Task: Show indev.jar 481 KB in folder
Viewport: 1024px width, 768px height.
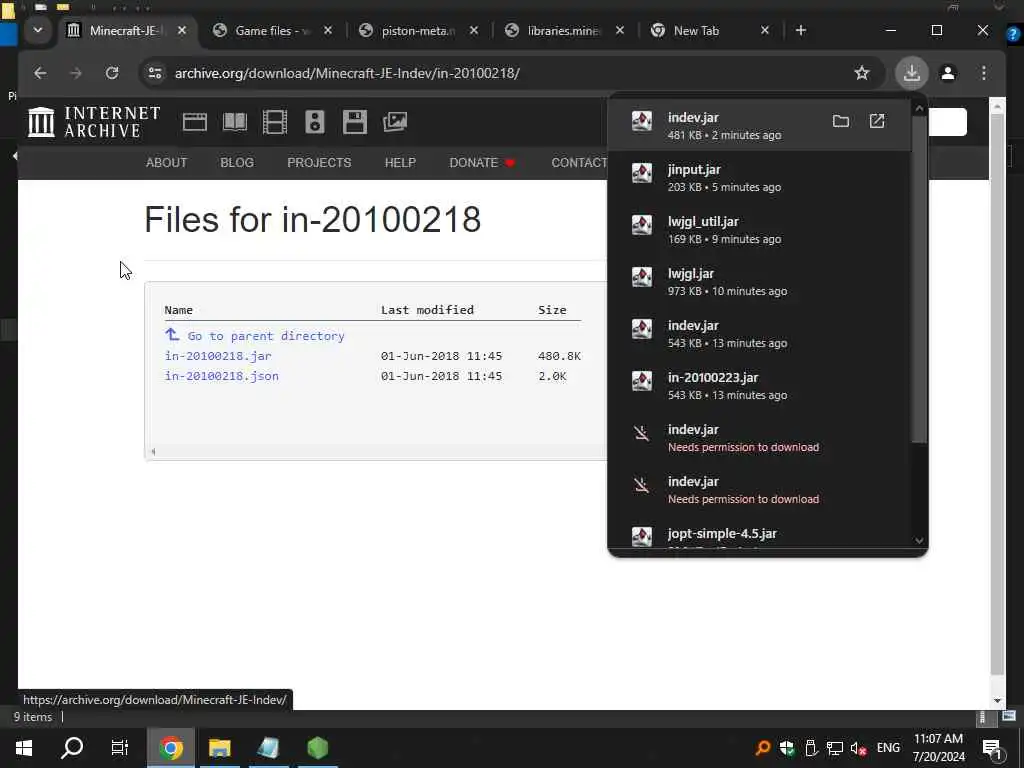Action: point(841,121)
